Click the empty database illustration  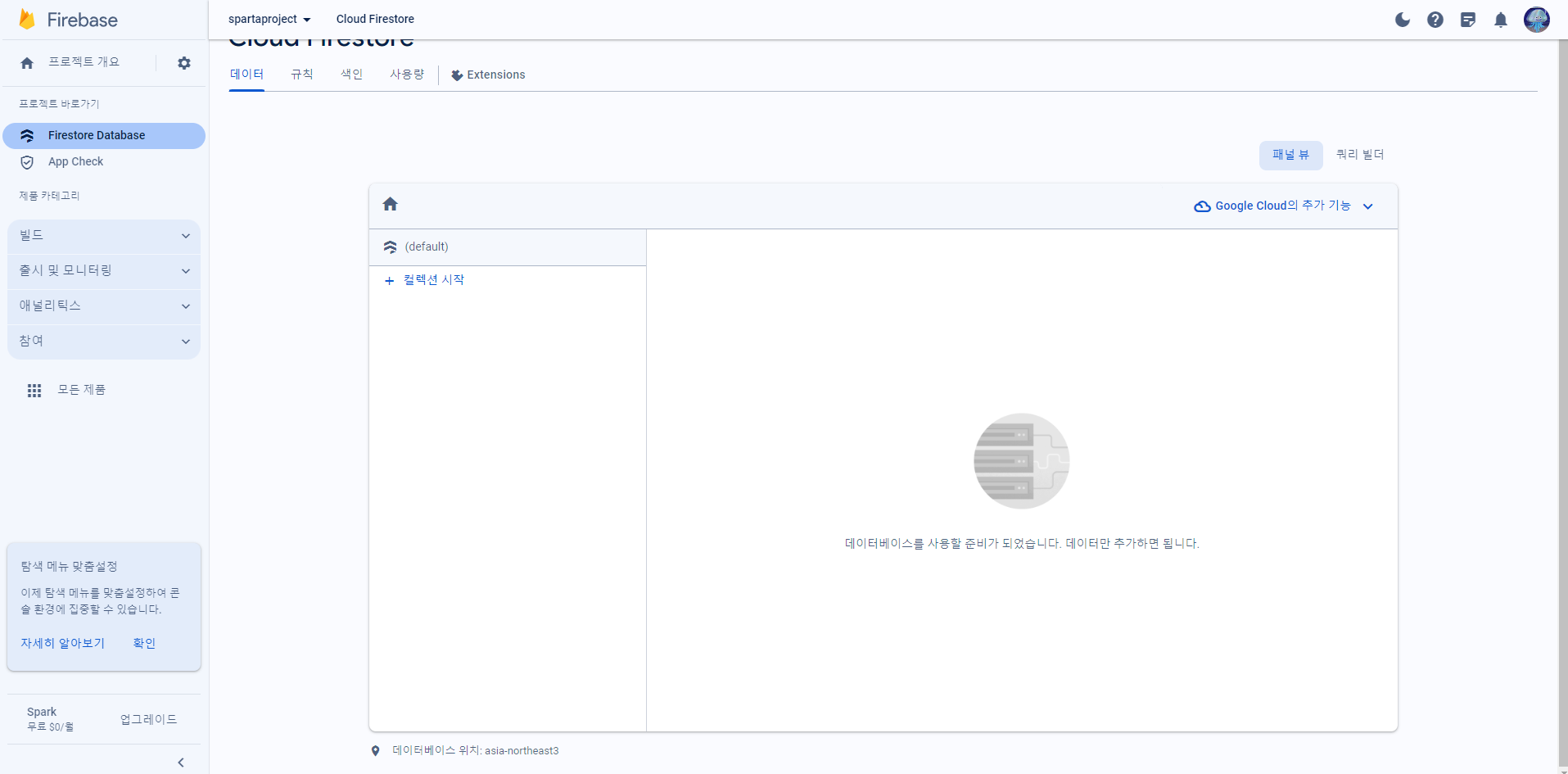(x=1022, y=461)
